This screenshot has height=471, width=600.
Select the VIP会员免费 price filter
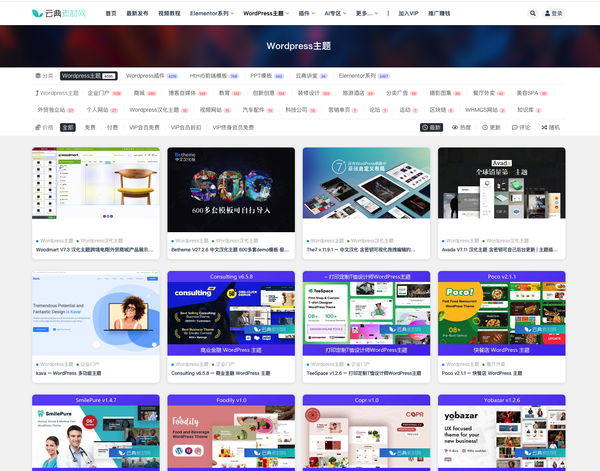pos(144,127)
